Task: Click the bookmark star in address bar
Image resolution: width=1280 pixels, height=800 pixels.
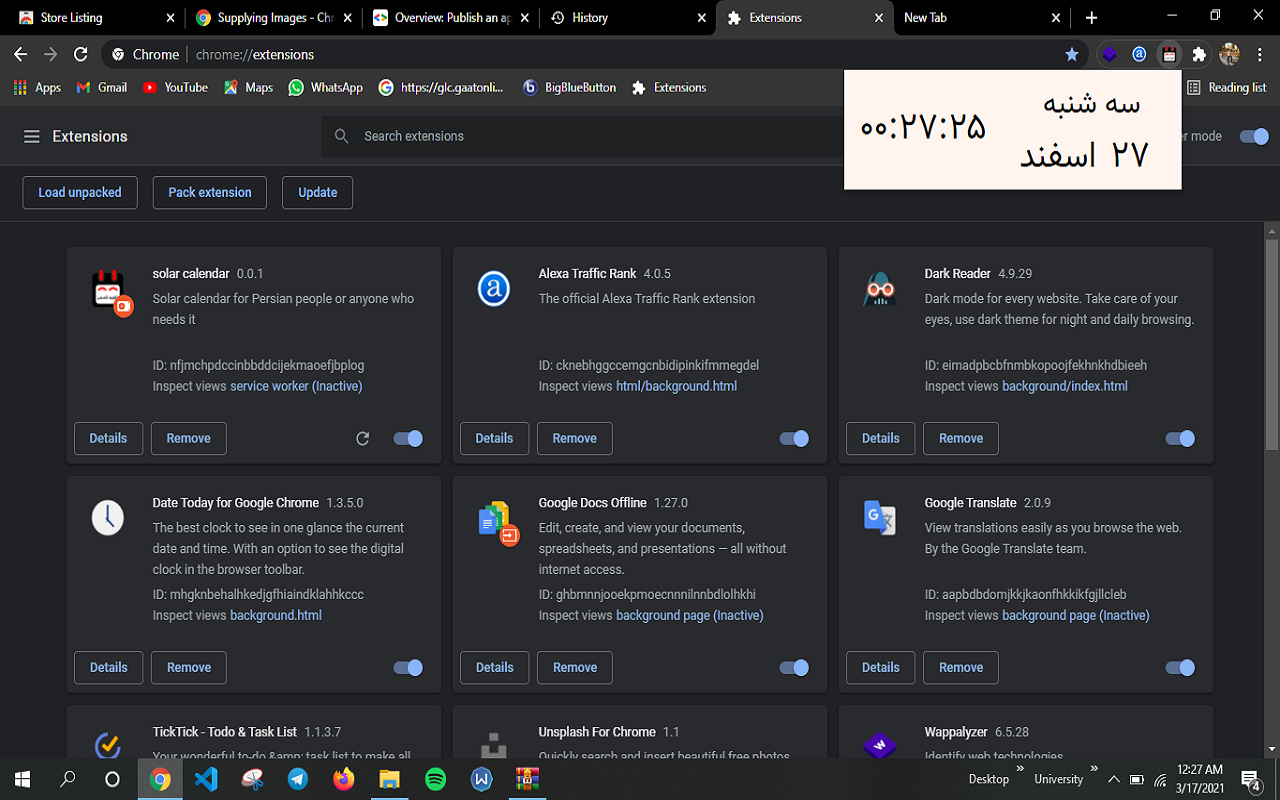Action: (1072, 54)
